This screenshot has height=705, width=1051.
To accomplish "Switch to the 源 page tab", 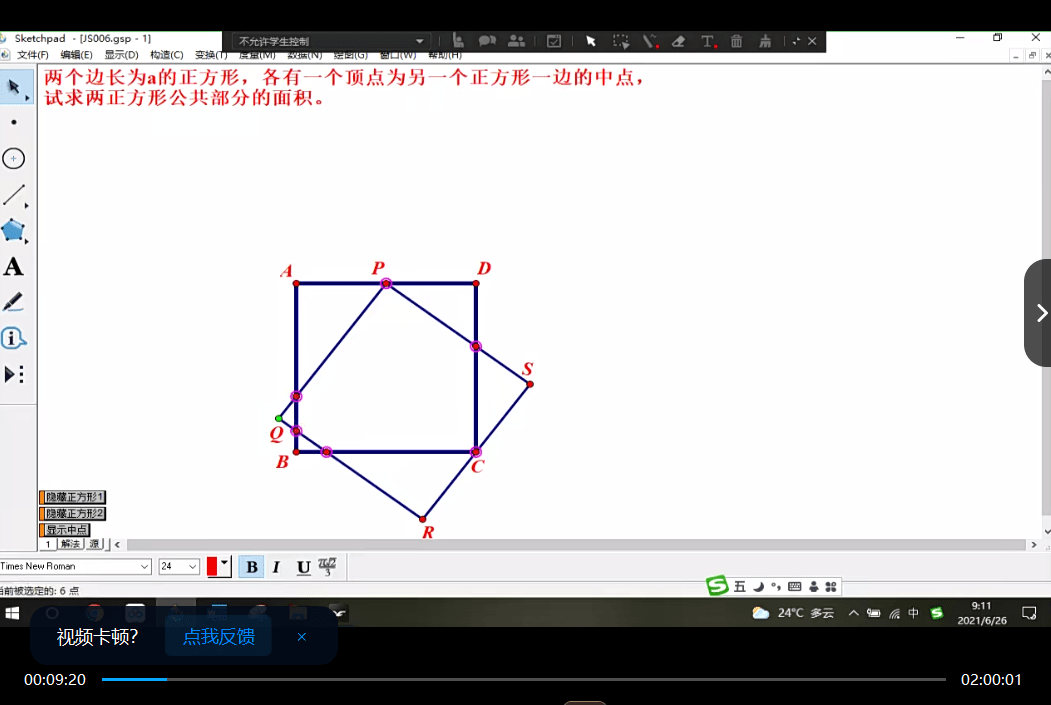I will pos(94,544).
